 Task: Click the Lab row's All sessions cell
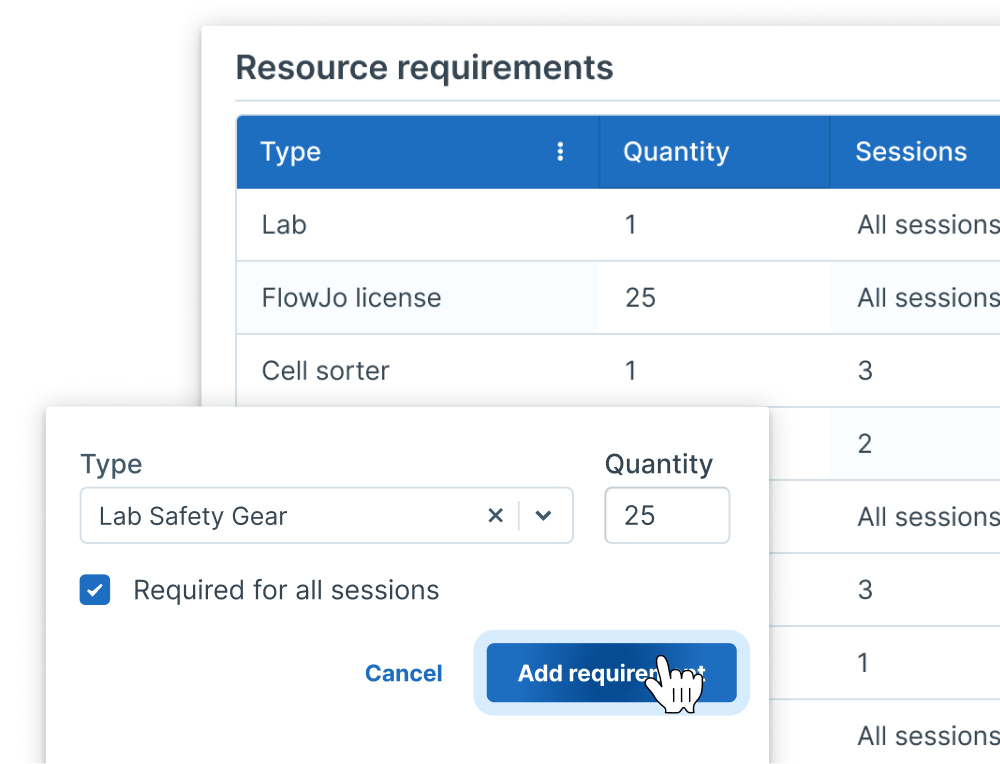926,225
